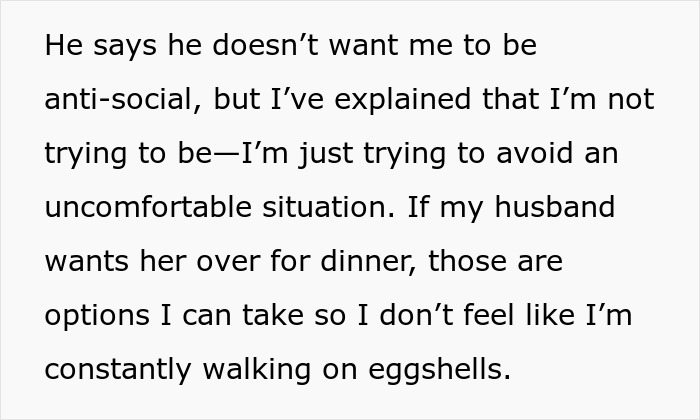700x420 pixels.
Task: Click the word "says" in first line
Action: (125, 48)
